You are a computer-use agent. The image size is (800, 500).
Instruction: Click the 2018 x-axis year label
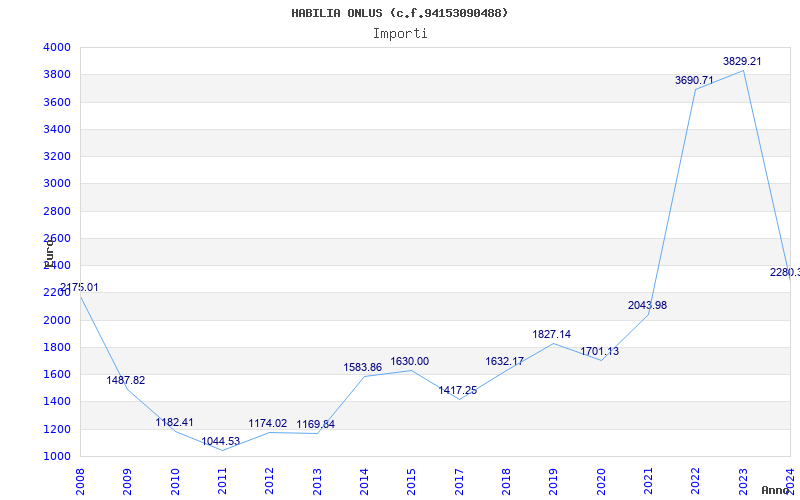pos(506,482)
